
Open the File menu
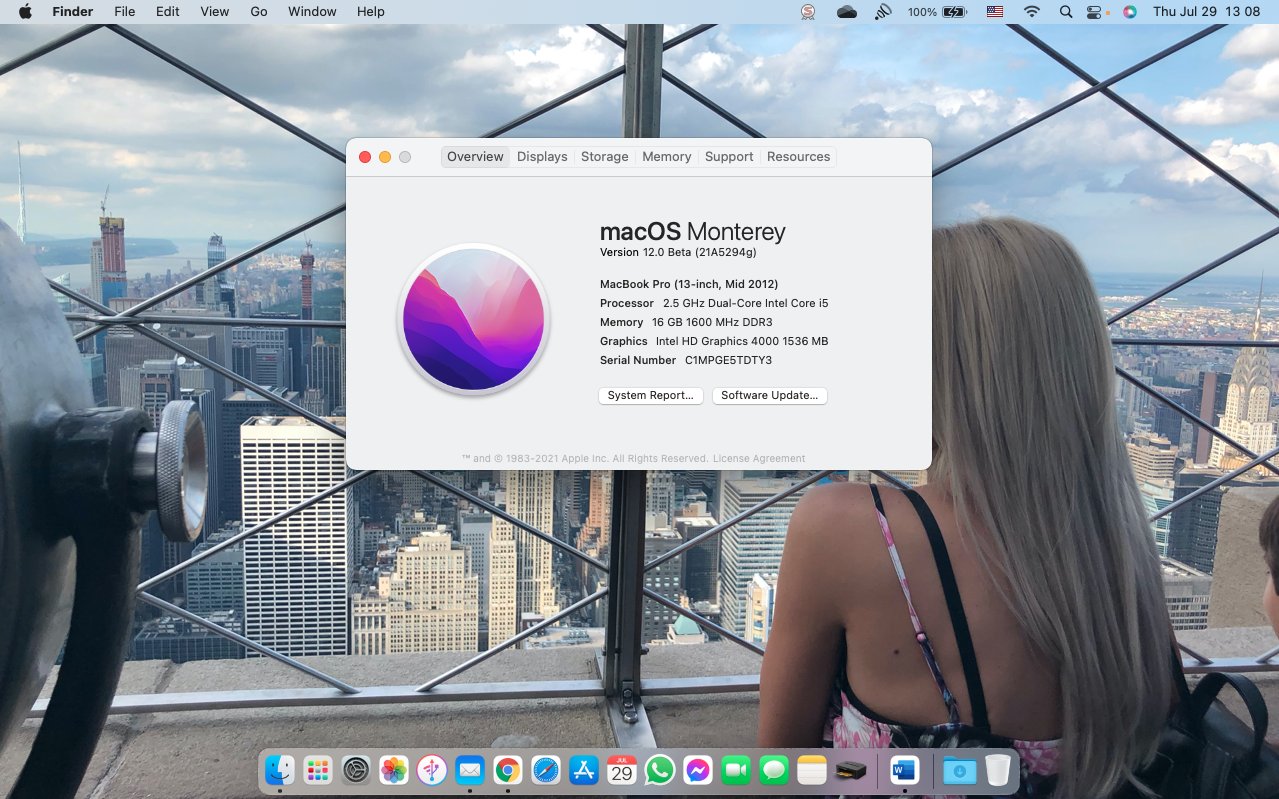click(124, 12)
